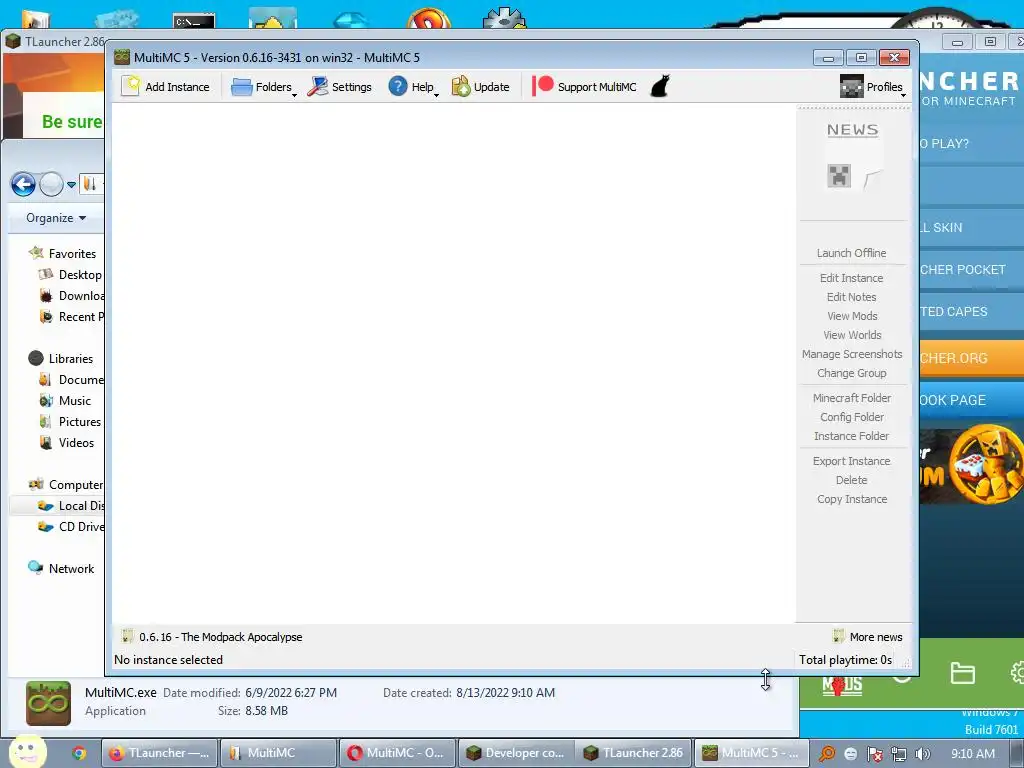Click the folder icon in TLauncher window
1024x768 pixels.
(962, 673)
